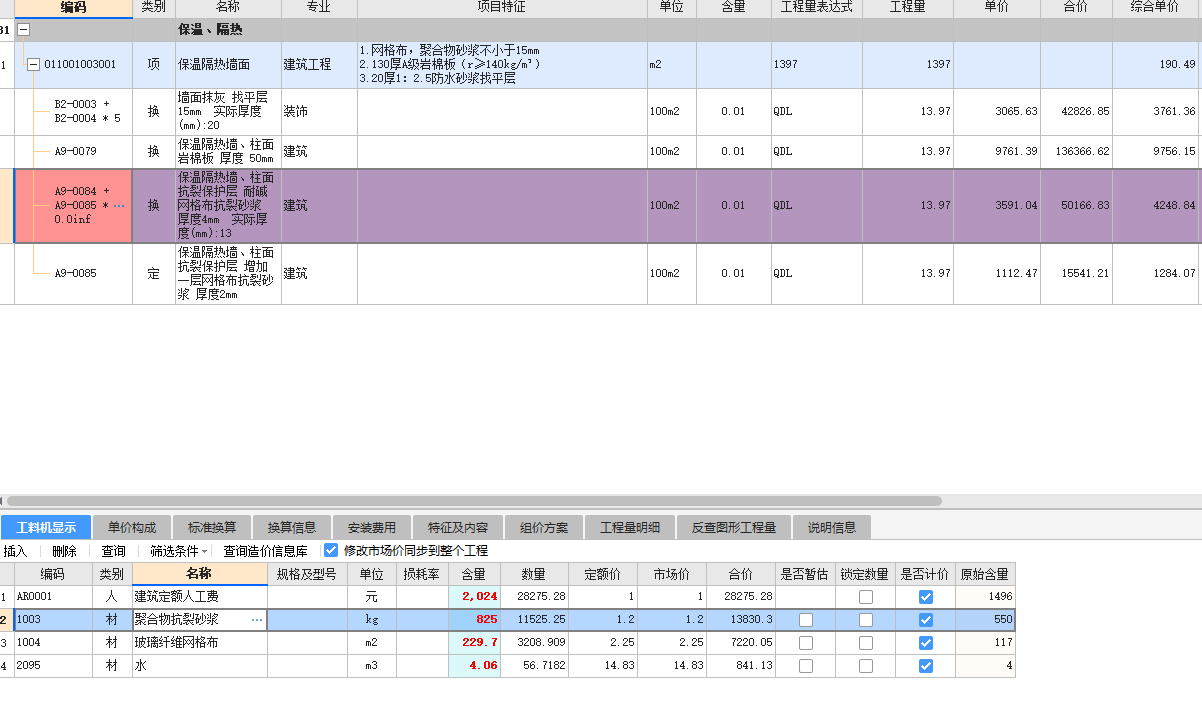Select the A9-0079 row code
Image resolution: width=1202 pixels, height=710 pixels.
(75, 152)
